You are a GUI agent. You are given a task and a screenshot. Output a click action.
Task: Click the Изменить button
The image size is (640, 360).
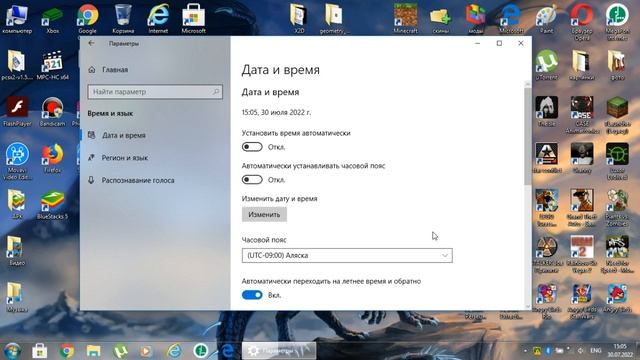[264, 214]
